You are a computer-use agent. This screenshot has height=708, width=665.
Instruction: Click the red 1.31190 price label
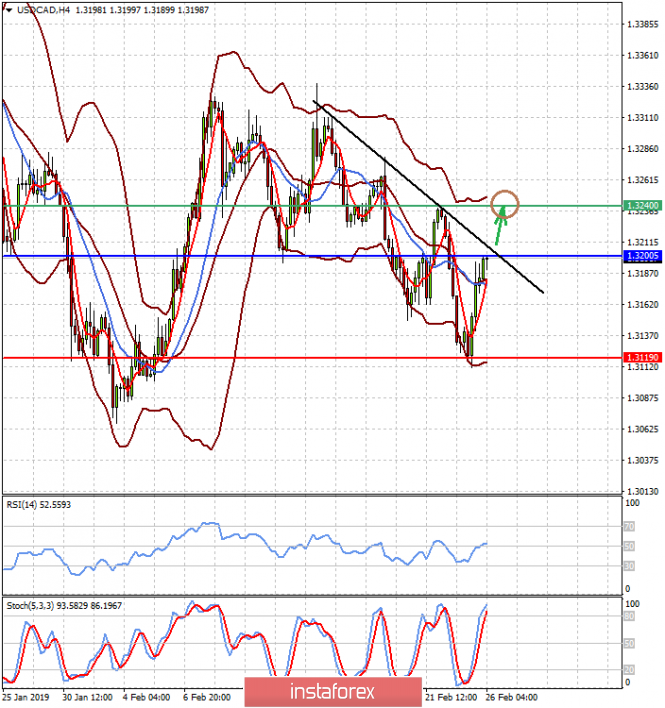(x=642, y=358)
